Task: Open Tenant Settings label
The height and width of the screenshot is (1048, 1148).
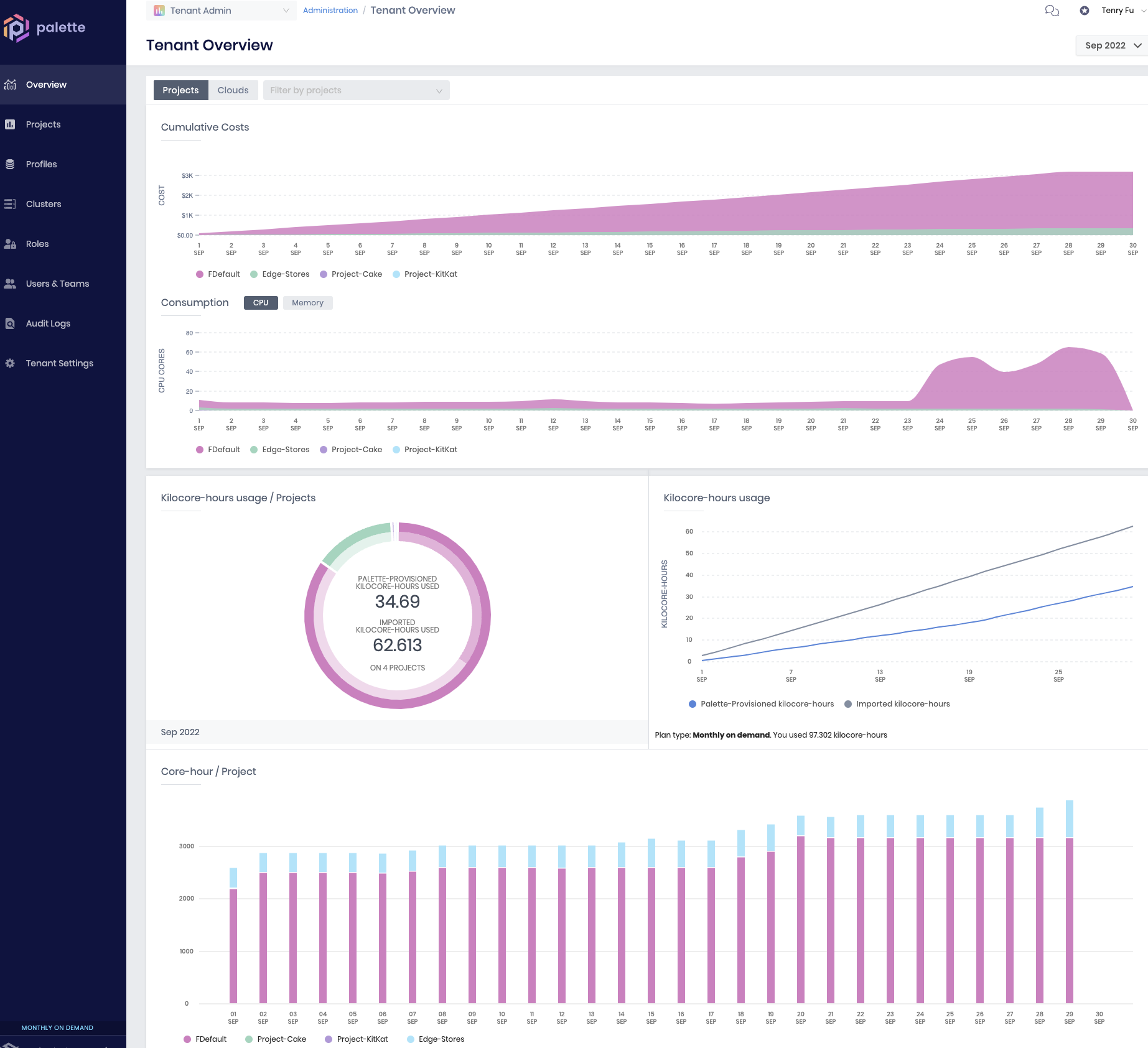Action: click(x=60, y=363)
